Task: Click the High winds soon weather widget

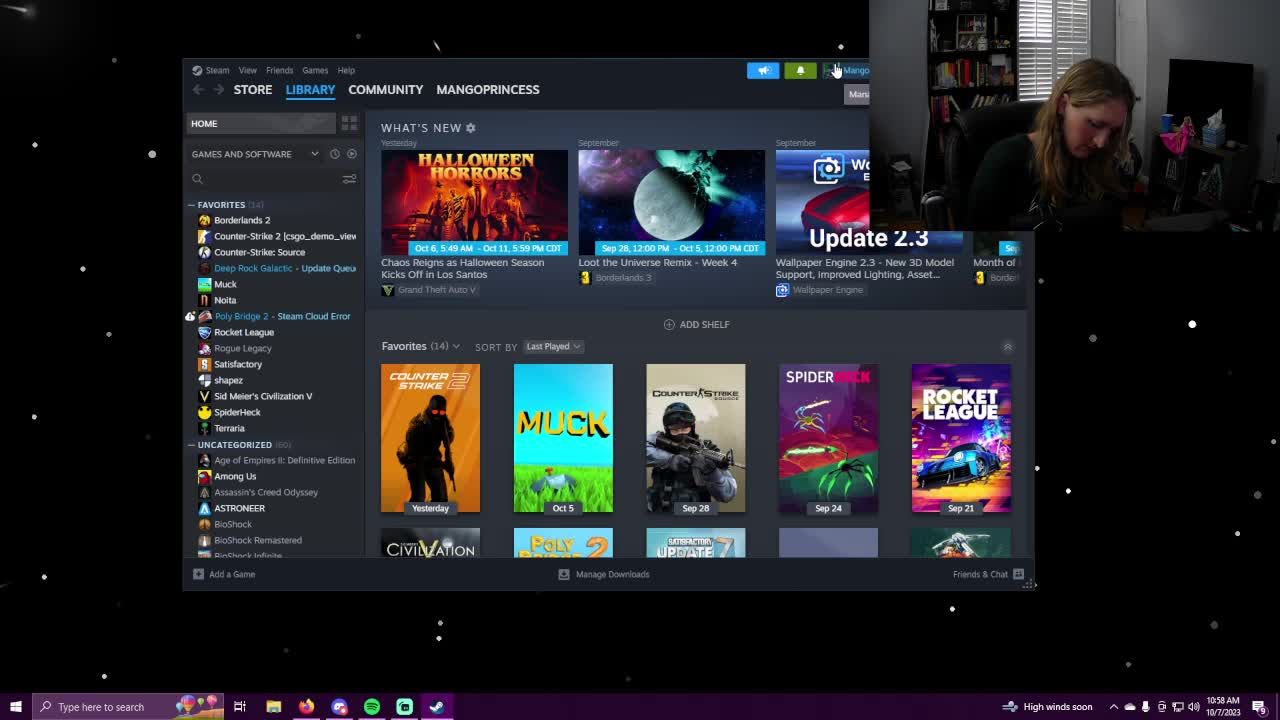Action: coord(1048,707)
